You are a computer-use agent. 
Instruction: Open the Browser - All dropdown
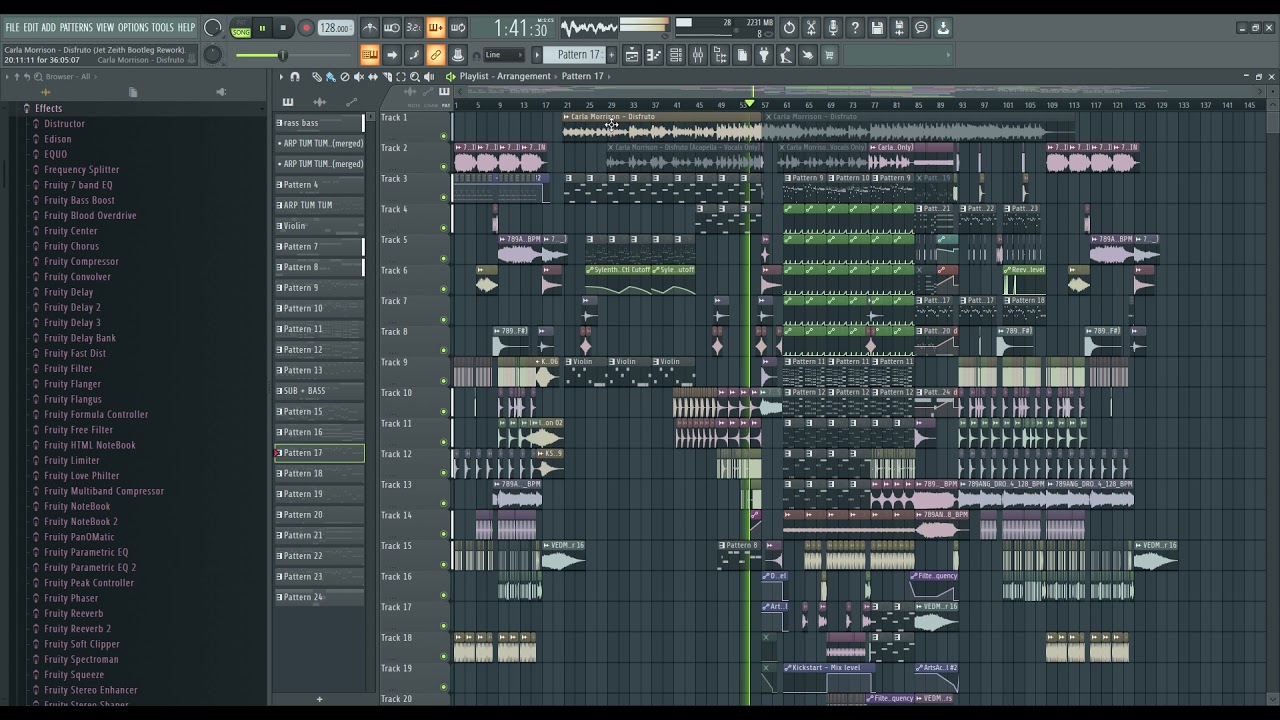(68, 76)
